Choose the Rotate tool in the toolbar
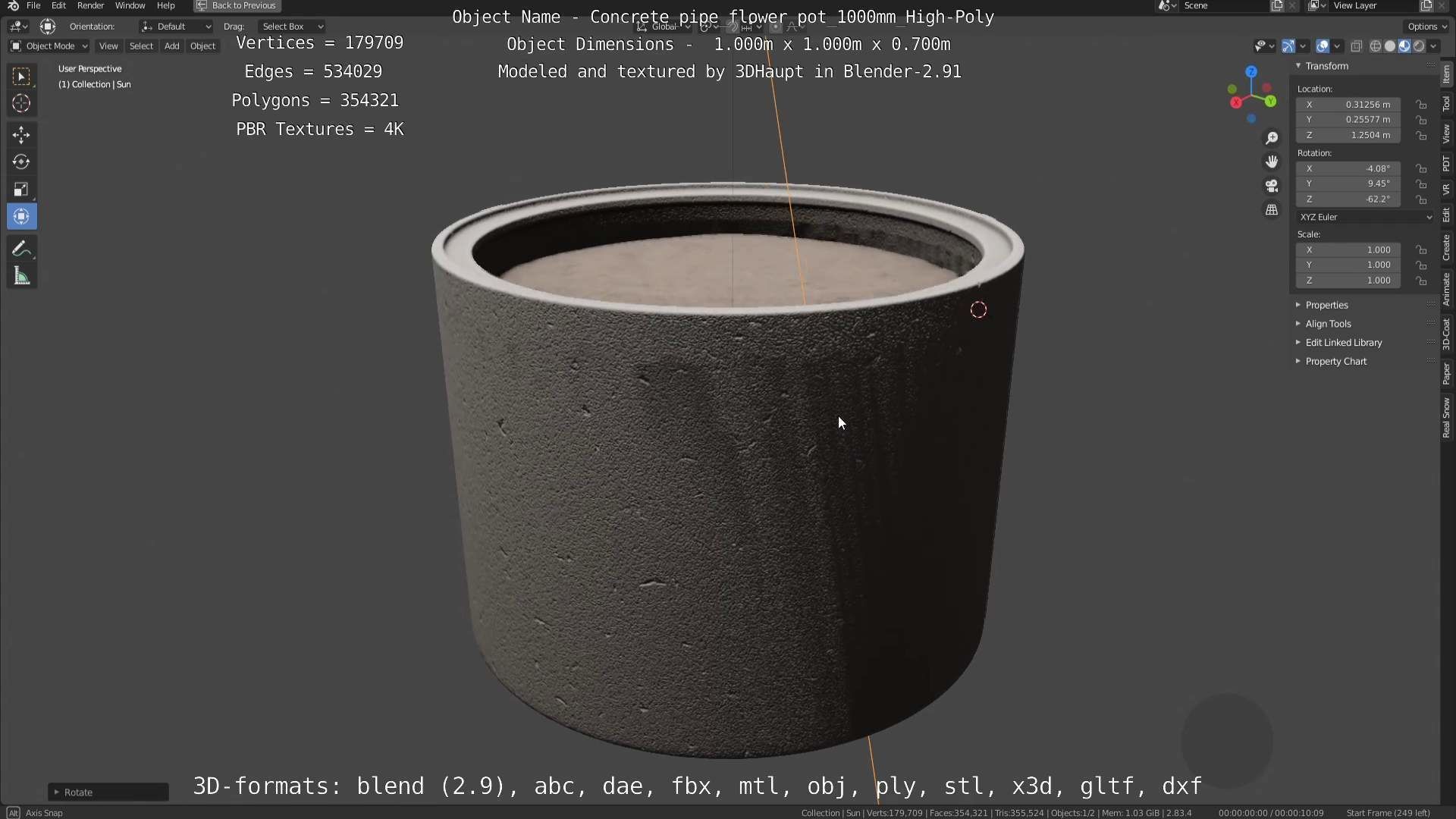This screenshot has height=819, width=1456. click(x=21, y=162)
